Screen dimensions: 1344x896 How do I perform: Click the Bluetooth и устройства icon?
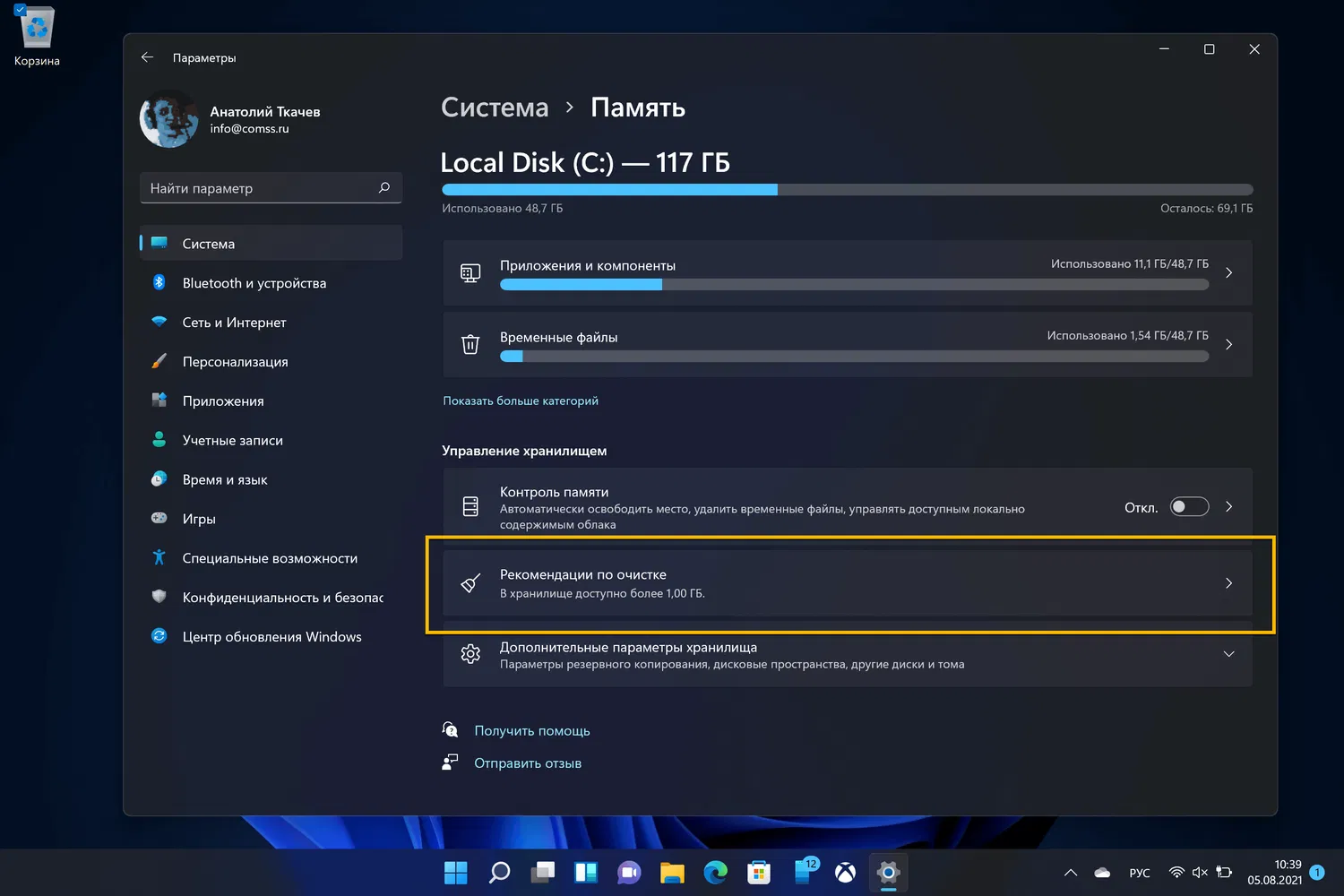[159, 282]
